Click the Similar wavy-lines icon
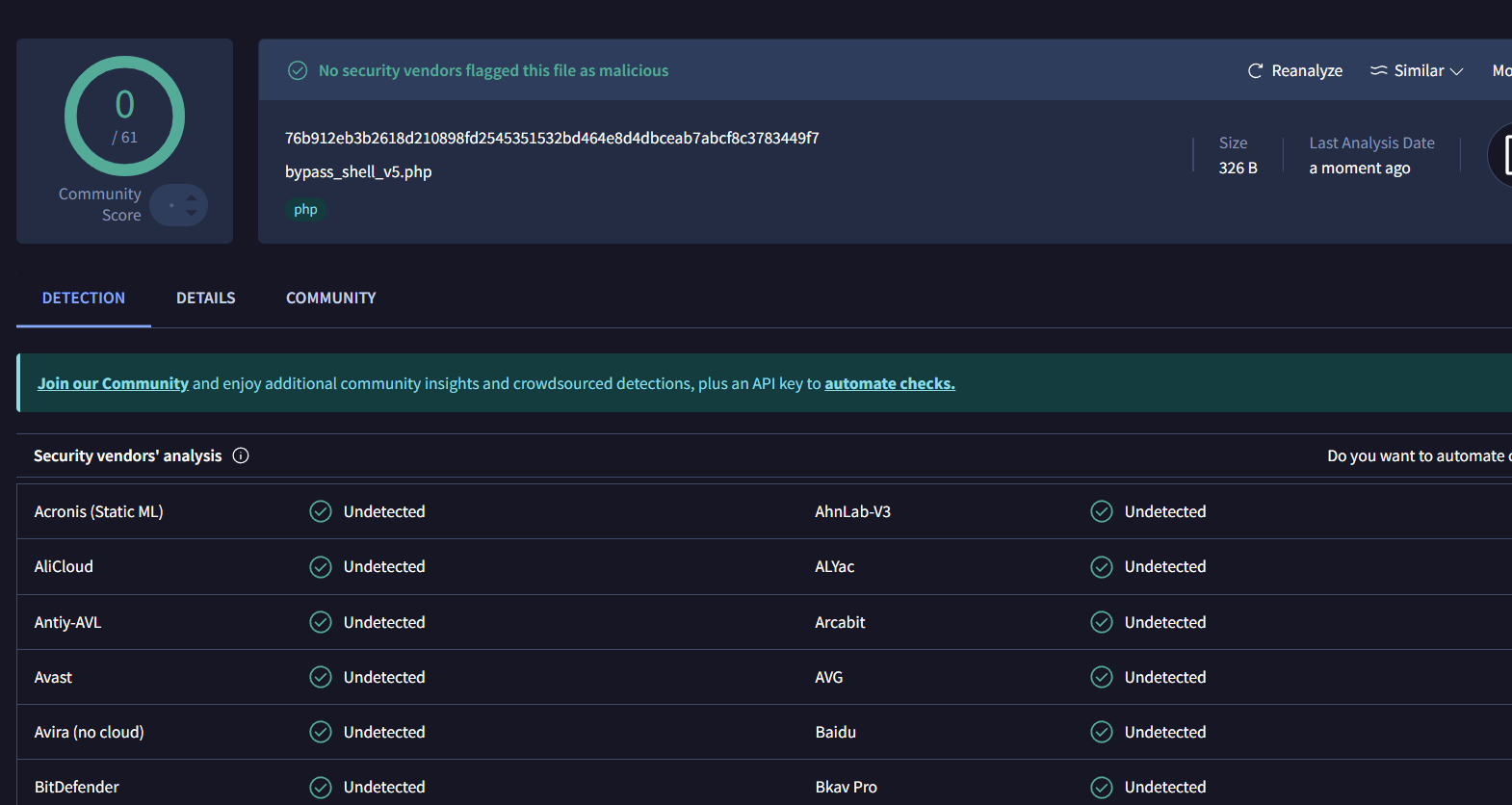 pyautogui.click(x=1379, y=71)
